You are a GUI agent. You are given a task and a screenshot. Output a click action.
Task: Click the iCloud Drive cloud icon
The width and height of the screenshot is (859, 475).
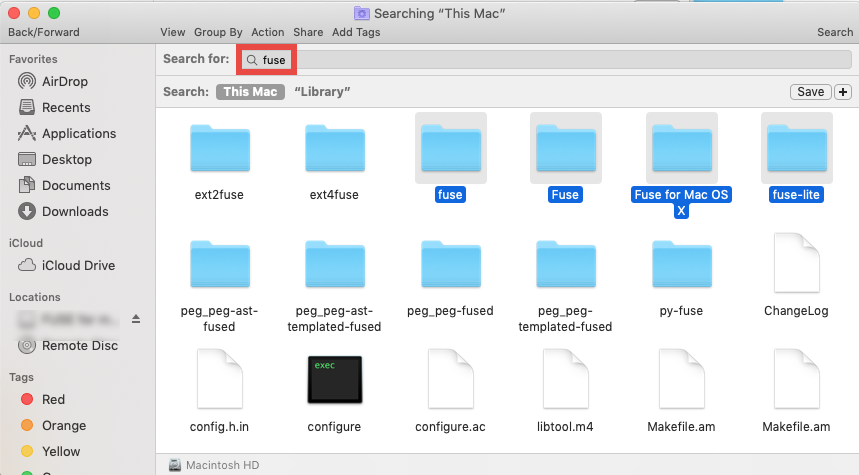point(27,266)
